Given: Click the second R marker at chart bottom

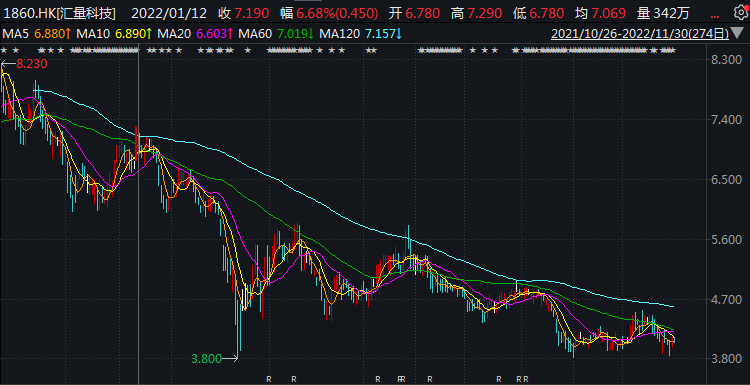Looking at the screenshot, I should coord(294,379).
